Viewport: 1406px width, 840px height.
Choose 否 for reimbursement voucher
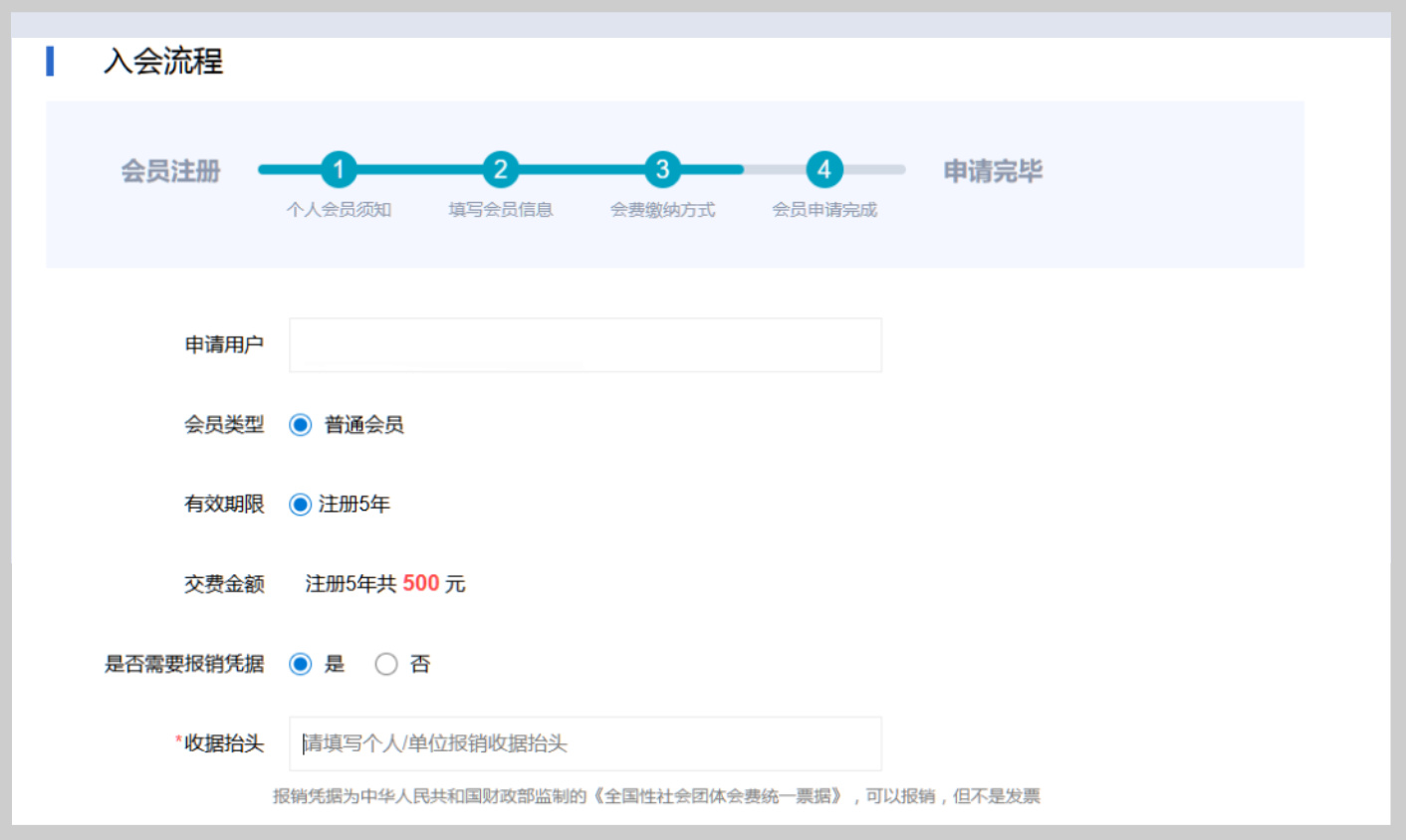coord(386,664)
